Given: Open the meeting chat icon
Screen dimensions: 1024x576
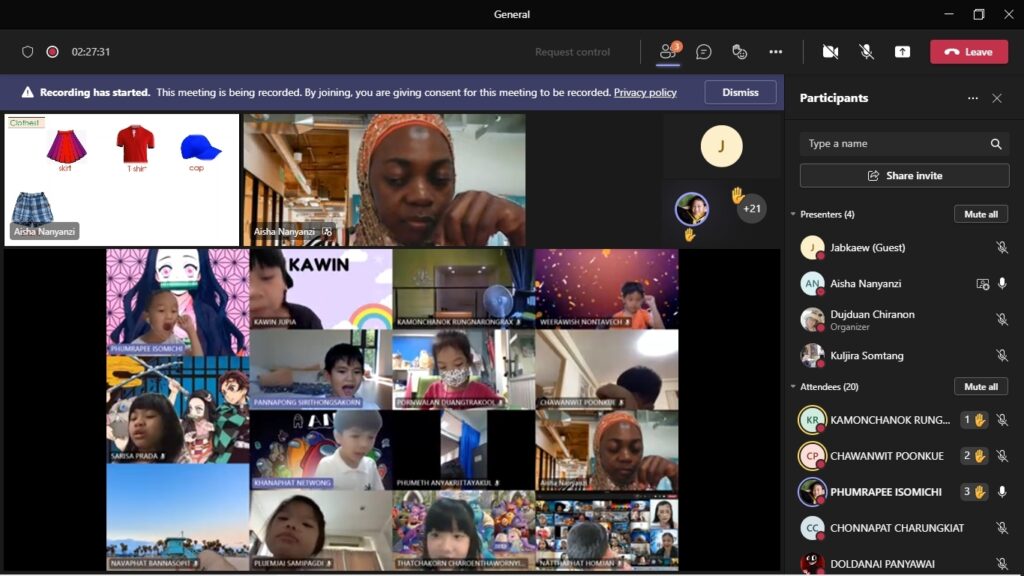Looking at the screenshot, I should [x=704, y=52].
